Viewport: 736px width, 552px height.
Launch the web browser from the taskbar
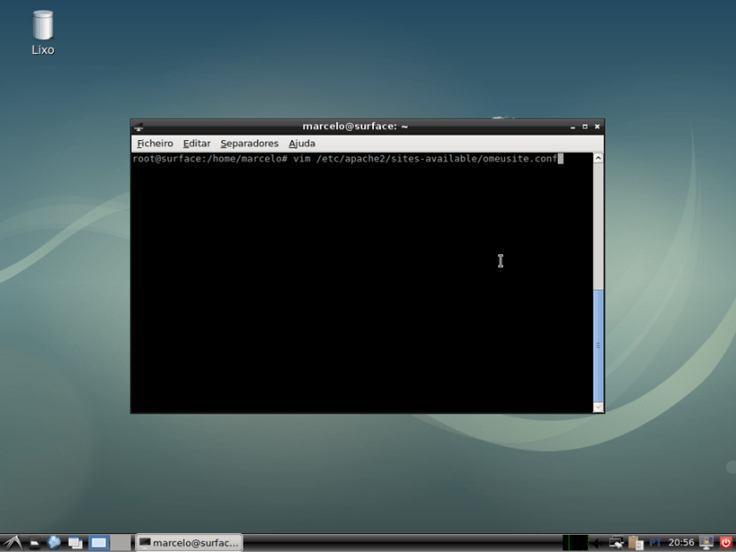[x=54, y=543]
